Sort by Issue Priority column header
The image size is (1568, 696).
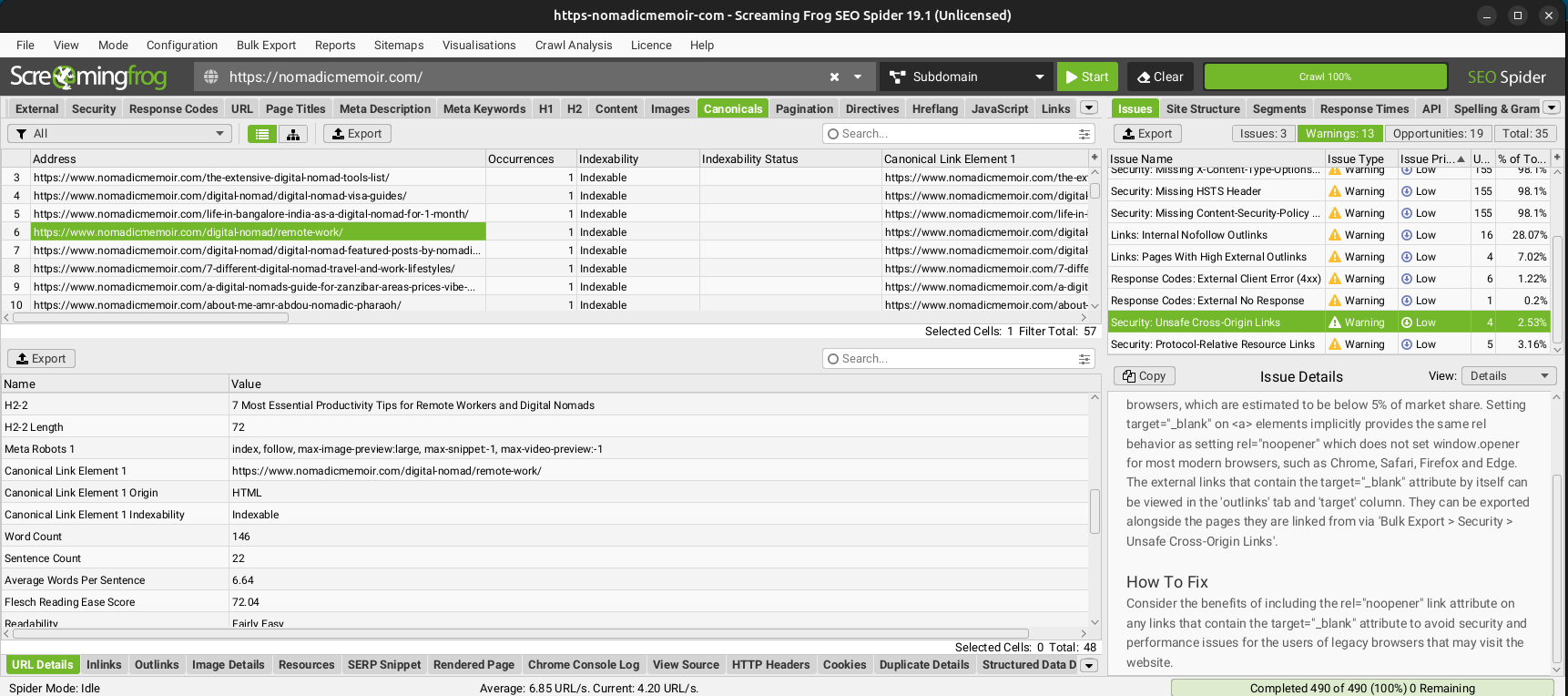(x=1433, y=159)
